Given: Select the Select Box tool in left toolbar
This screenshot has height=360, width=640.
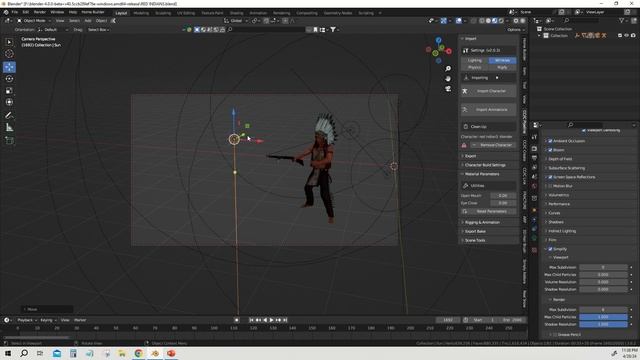Looking at the screenshot, I should (x=9, y=42).
